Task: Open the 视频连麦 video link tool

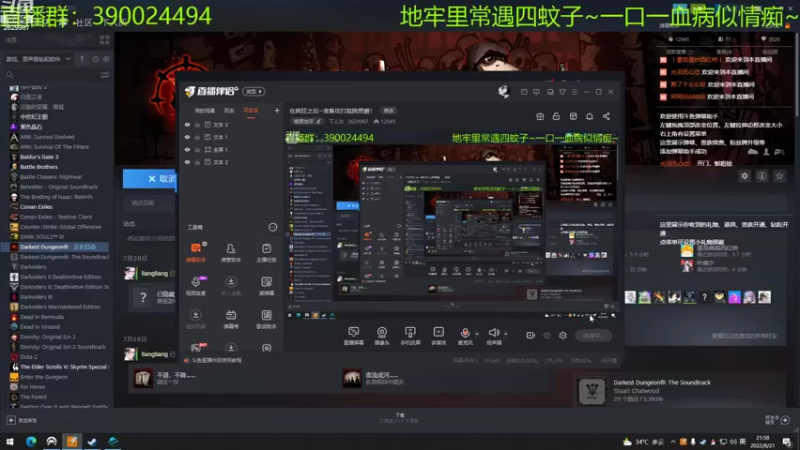Action: (x=196, y=286)
